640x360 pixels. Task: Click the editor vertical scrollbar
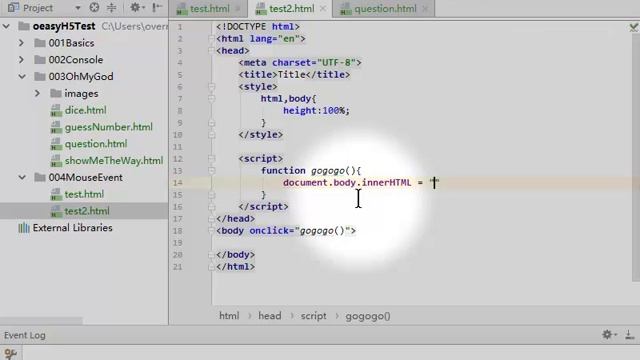click(x=636, y=157)
